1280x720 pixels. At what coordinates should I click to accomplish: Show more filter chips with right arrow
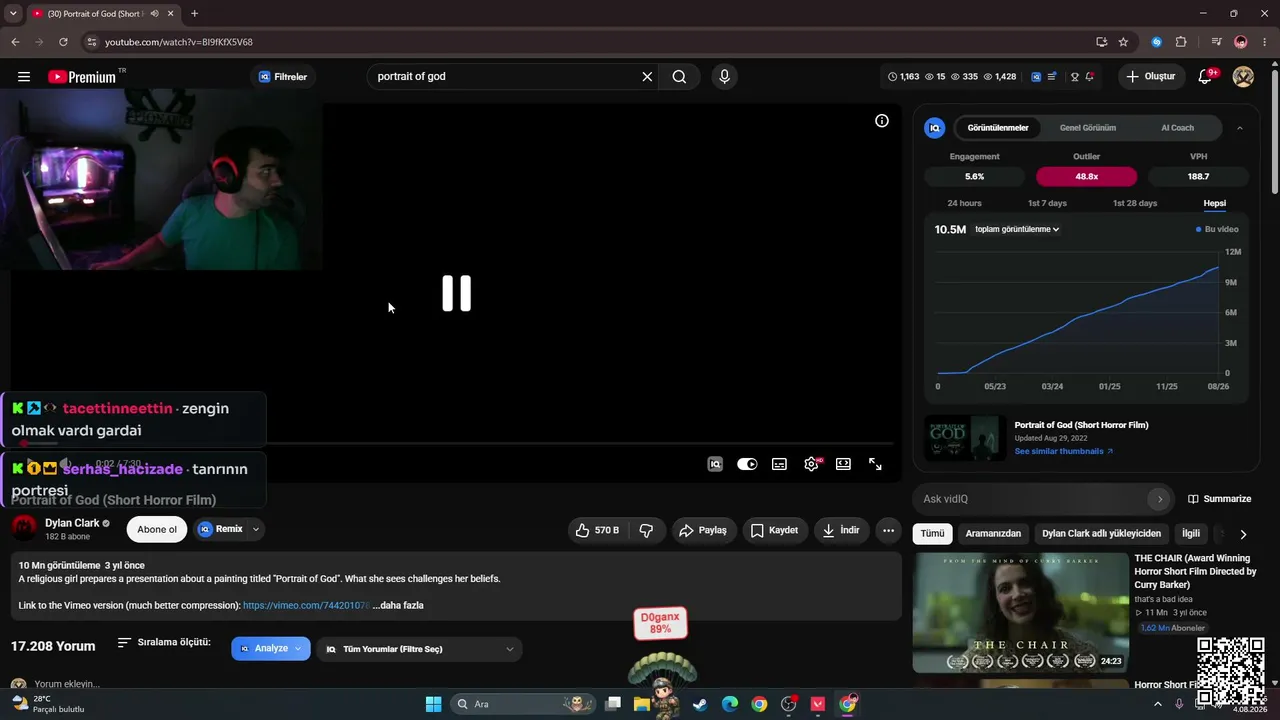coord(1243,534)
